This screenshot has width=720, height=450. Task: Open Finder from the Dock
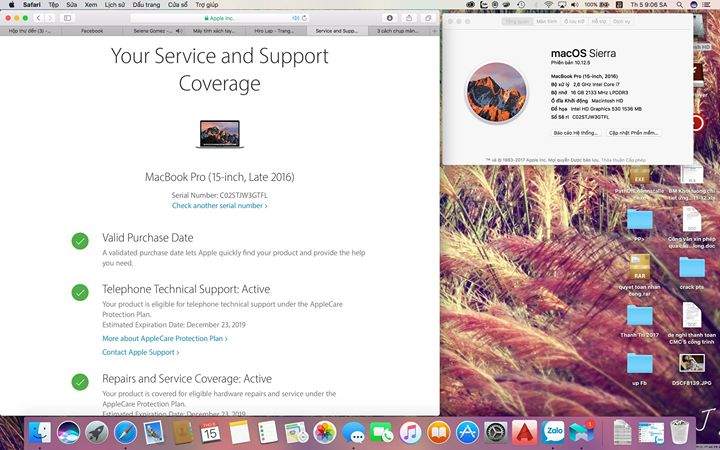point(40,433)
